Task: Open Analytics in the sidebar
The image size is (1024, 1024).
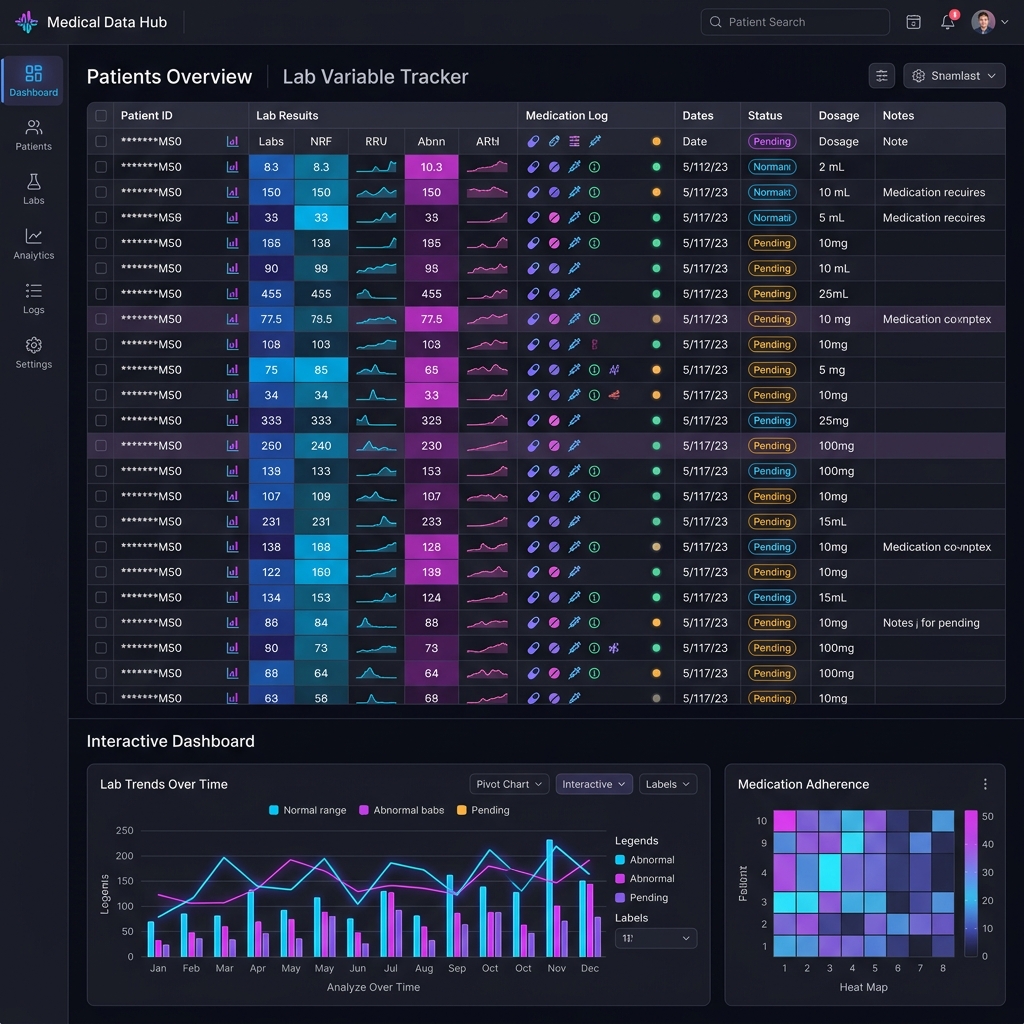Action: (x=34, y=244)
